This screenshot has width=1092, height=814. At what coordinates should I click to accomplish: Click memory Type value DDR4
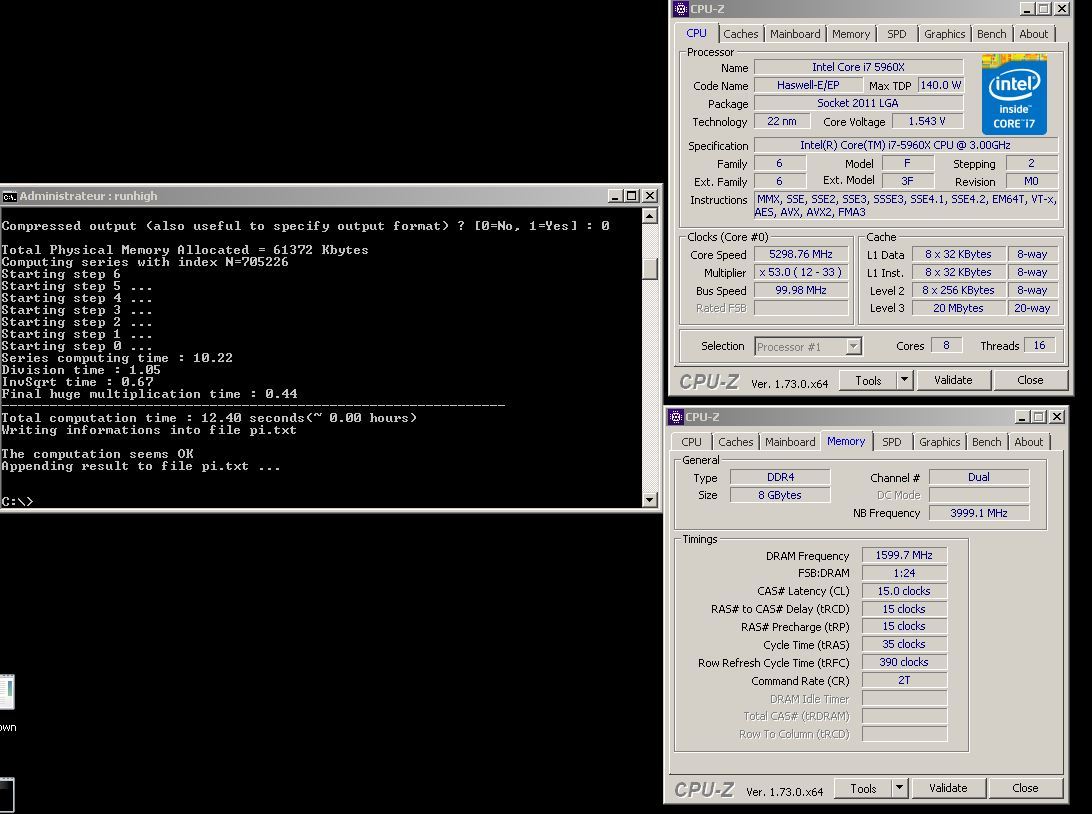click(780, 477)
